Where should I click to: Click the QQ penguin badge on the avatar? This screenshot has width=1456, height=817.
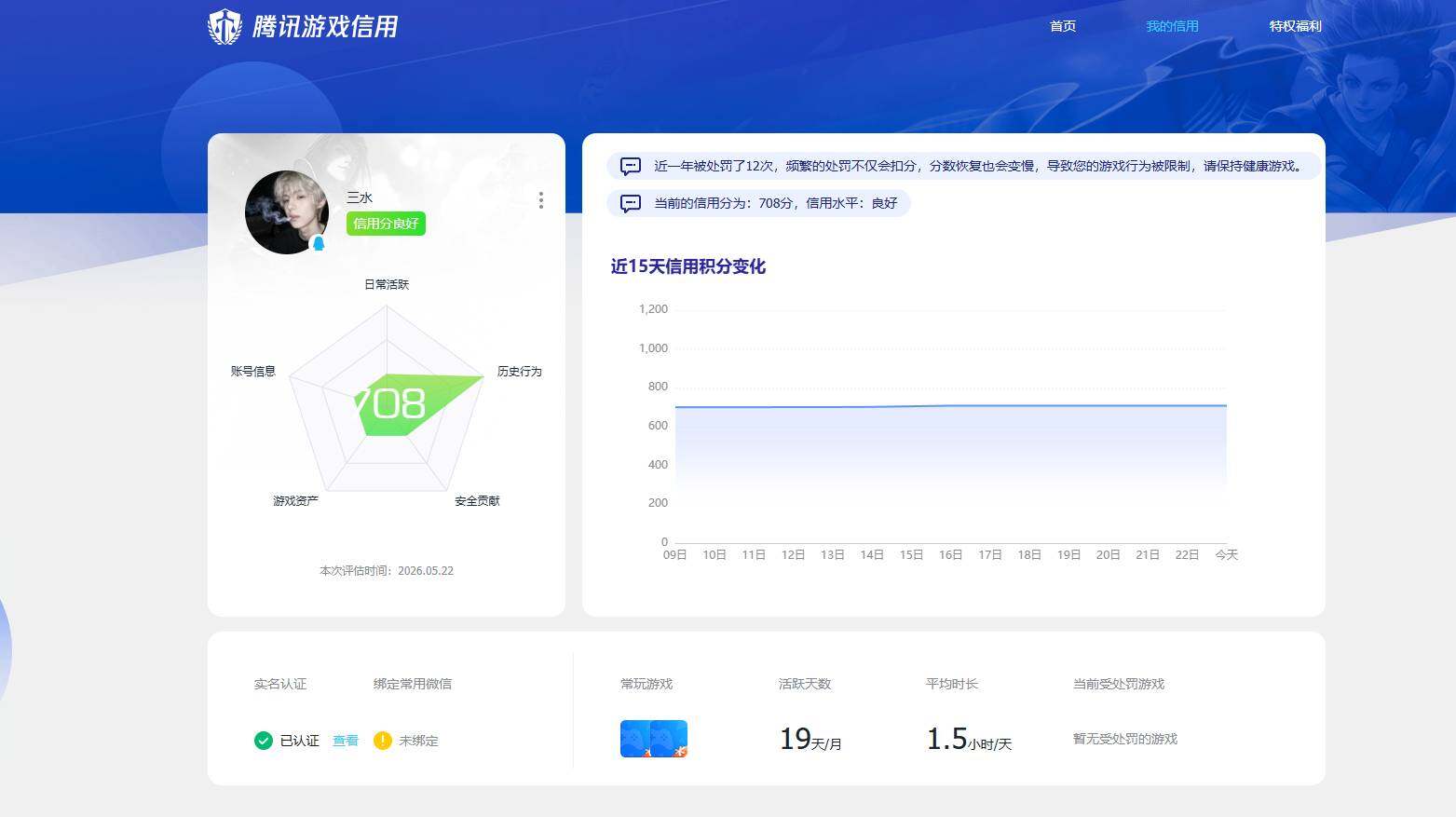tap(319, 243)
